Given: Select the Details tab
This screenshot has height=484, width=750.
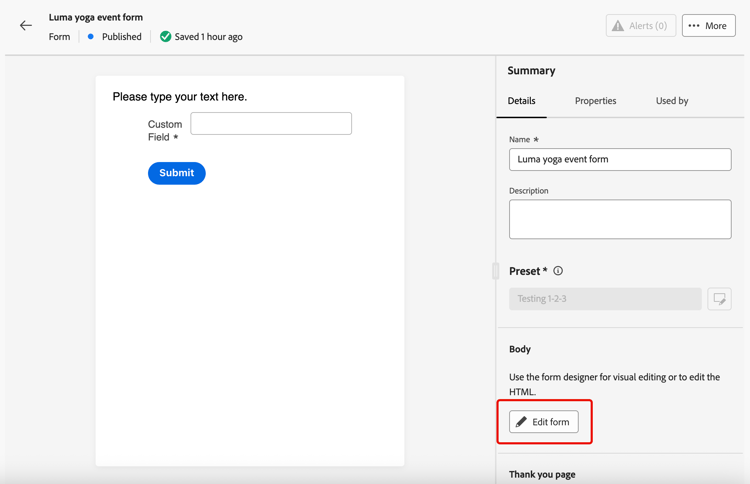Looking at the screenshot, I should (x=521, y=101).
